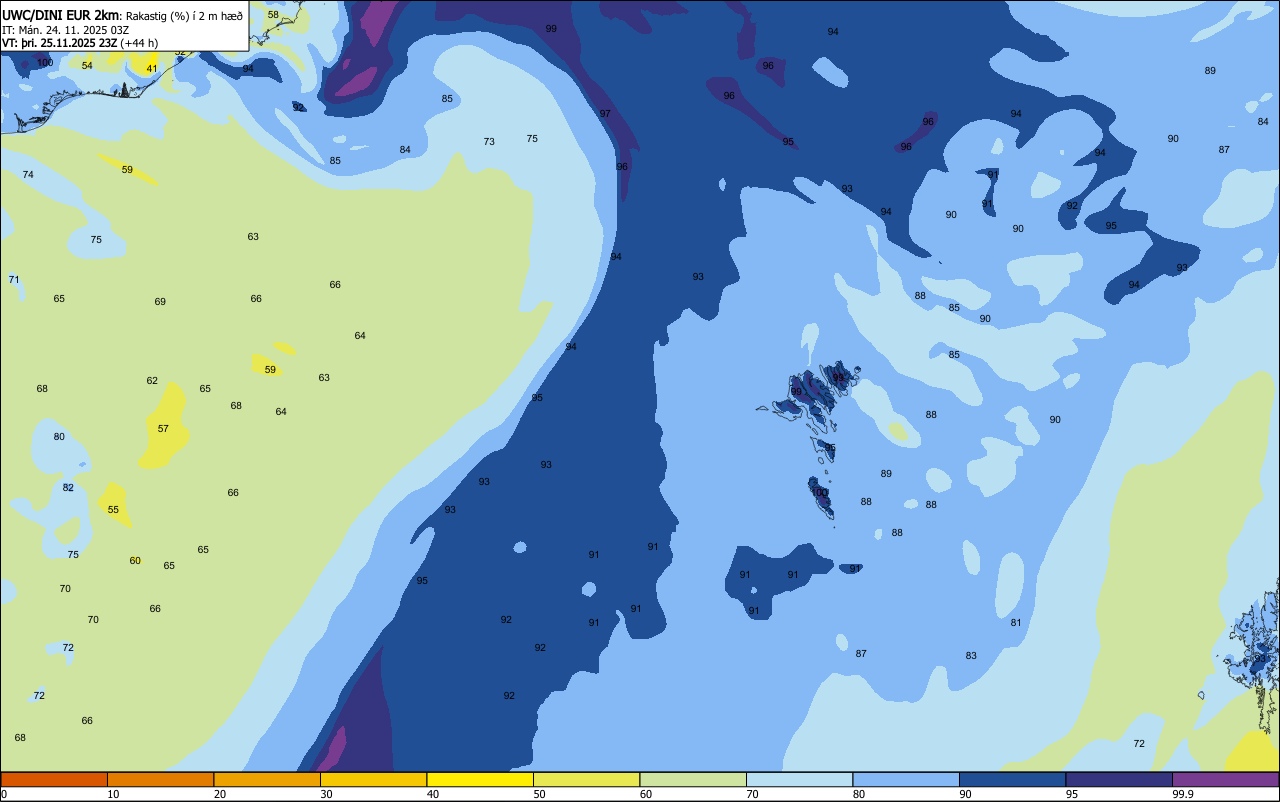This screenshot has width=1280, height=802.
Task: Click the humidity value 82 on the map
Action: pyautogui.click(x=68, y=488)
